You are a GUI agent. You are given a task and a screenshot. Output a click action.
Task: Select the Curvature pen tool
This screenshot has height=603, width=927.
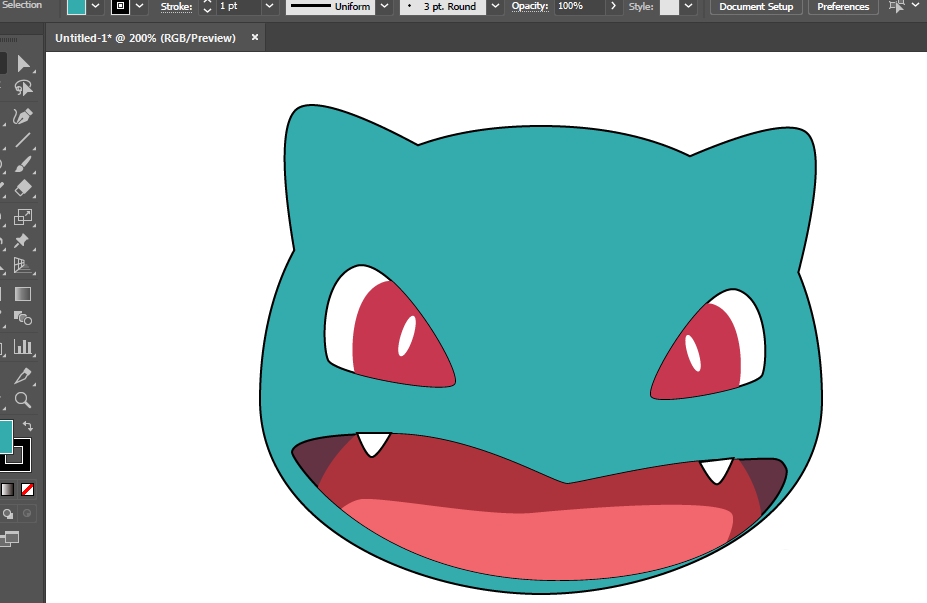click(22, 116)
